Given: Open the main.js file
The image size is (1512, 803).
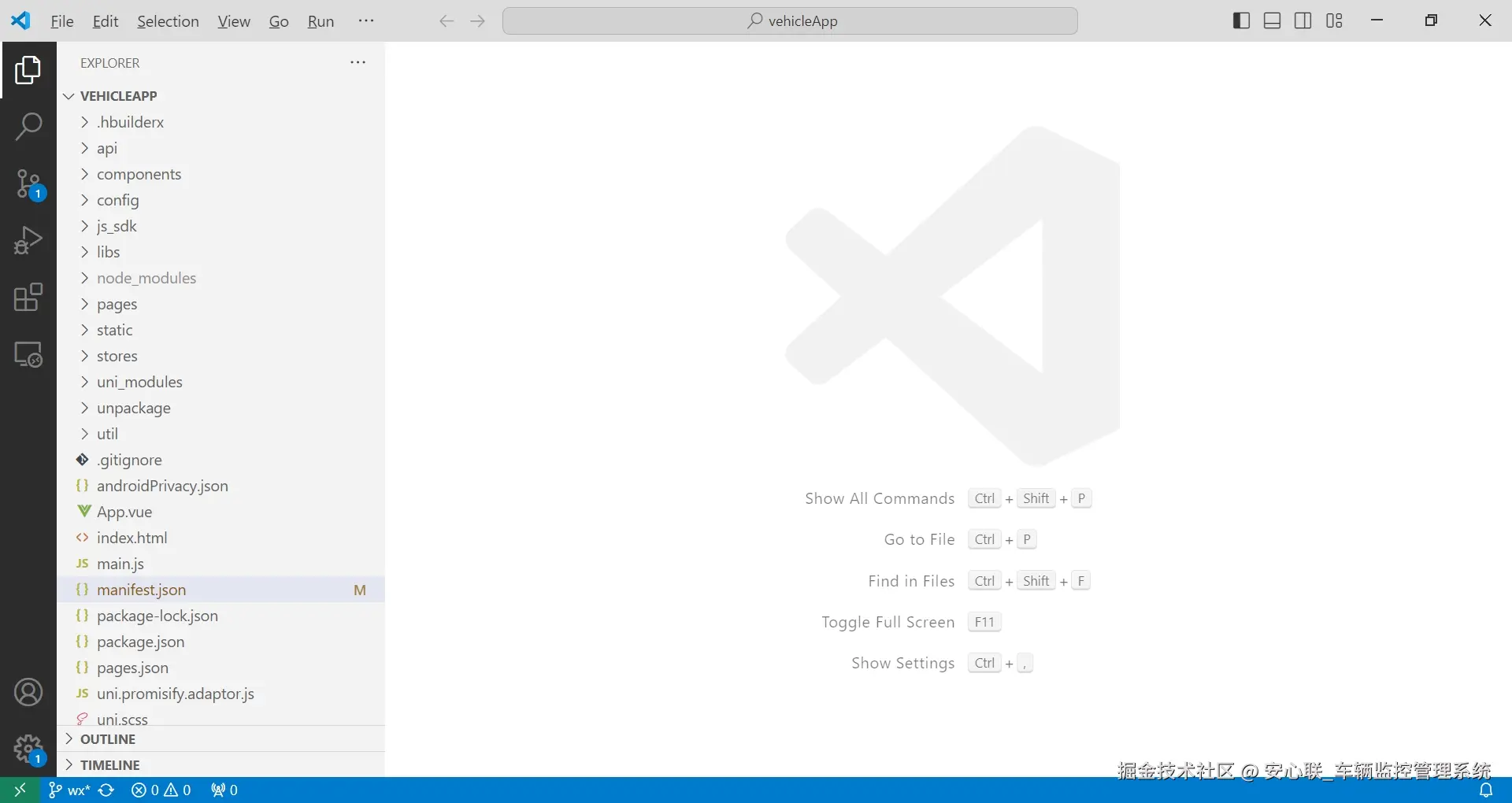Looking at the screenshot, I should click(220, 564).
